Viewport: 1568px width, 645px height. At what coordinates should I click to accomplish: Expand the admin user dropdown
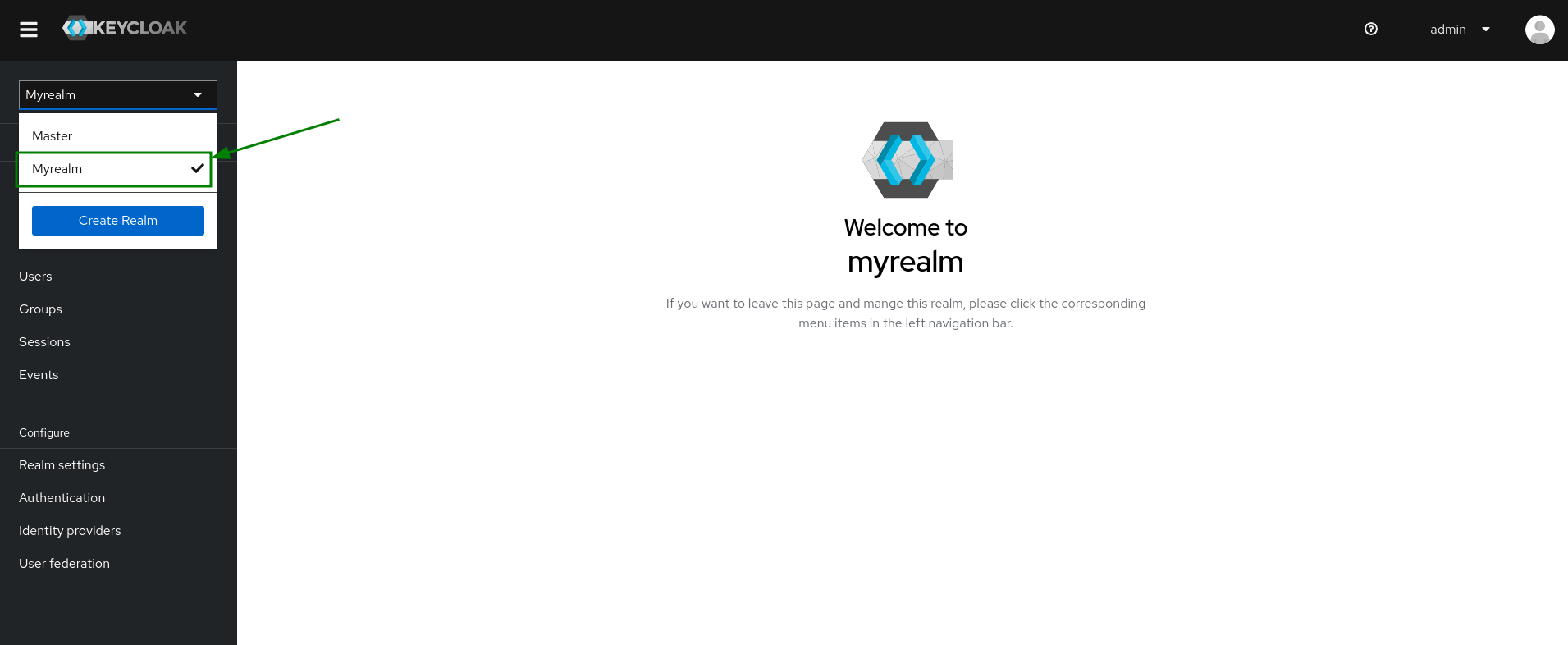pyautogui.click(x=1459, y=30)
